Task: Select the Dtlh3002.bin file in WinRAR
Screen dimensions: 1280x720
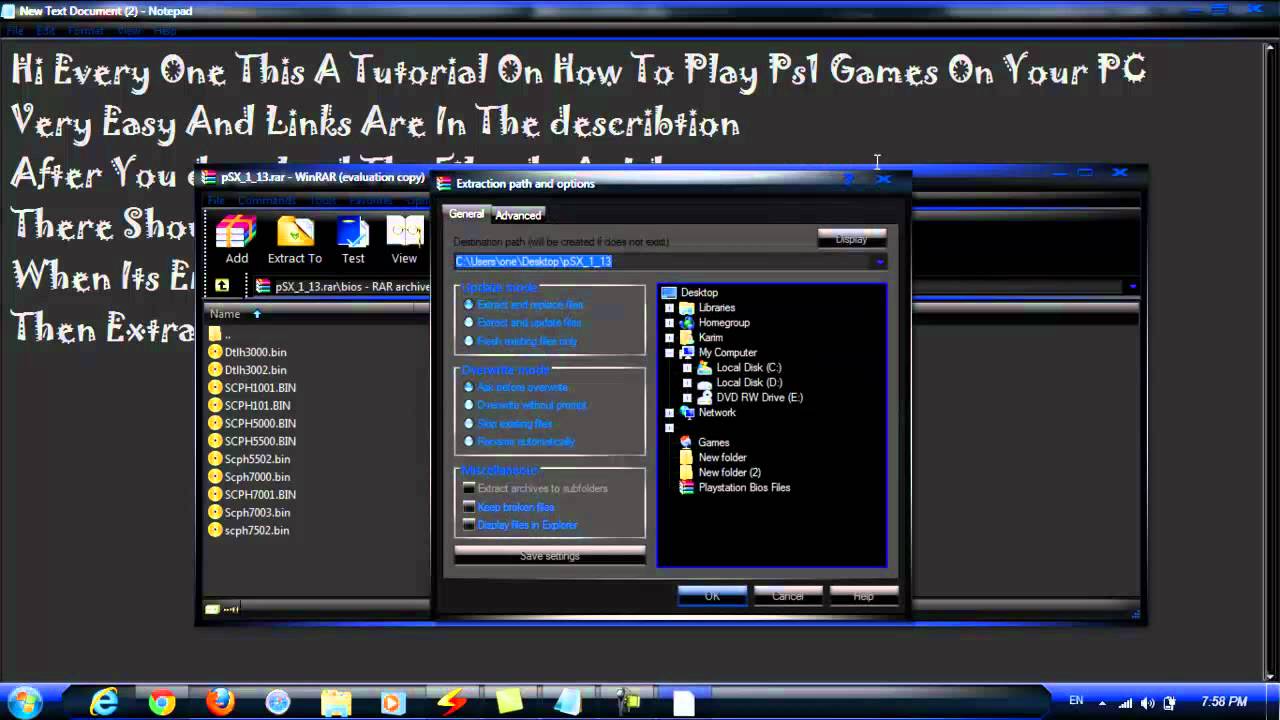Action: pyautogui.click(x=248, y=370)
